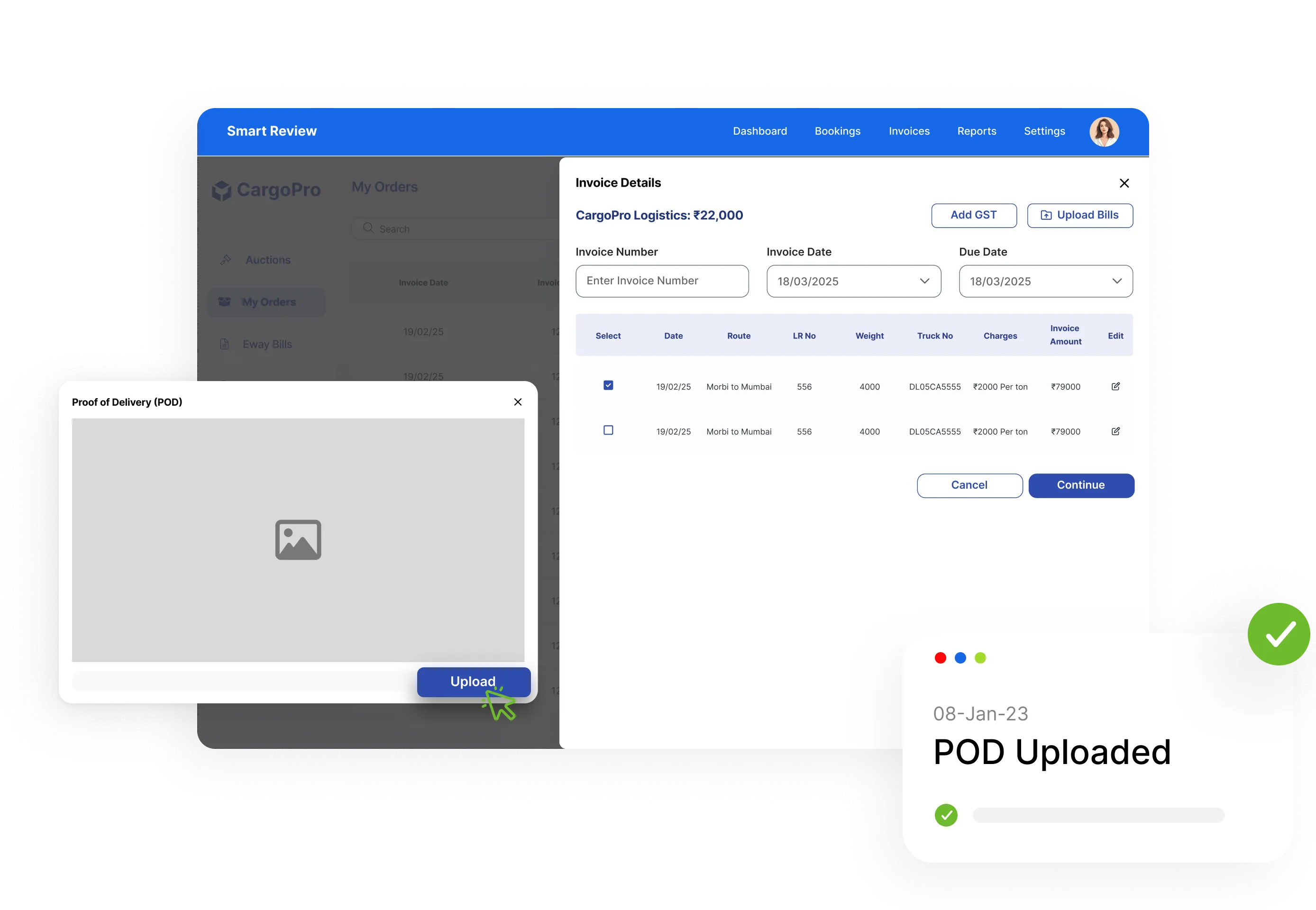Open the Invoices navigation item
This screenshot has width=1316, height=910.
pyautogui.click(x=909, y=131)
